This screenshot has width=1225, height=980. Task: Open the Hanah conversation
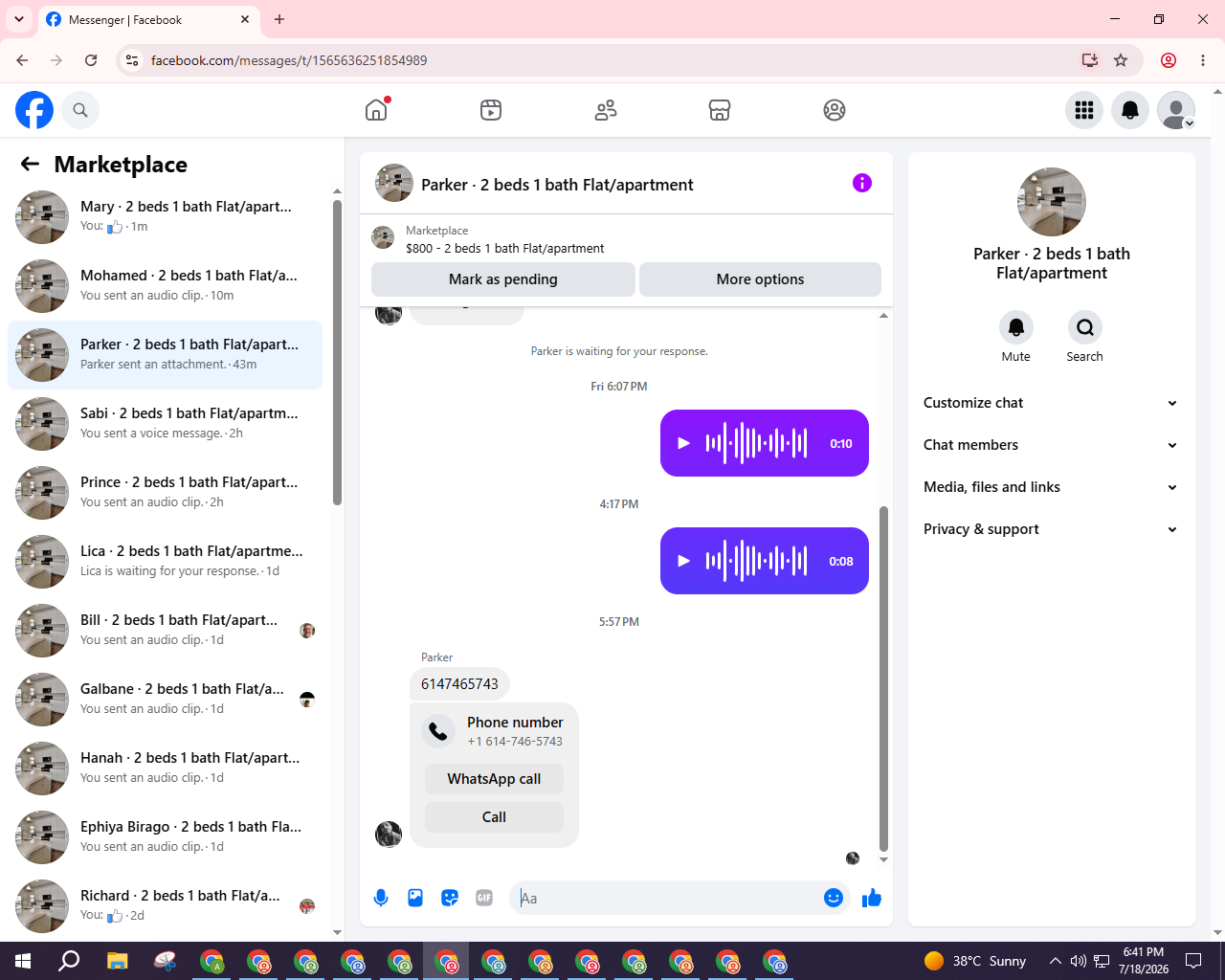tap(166, 768)
